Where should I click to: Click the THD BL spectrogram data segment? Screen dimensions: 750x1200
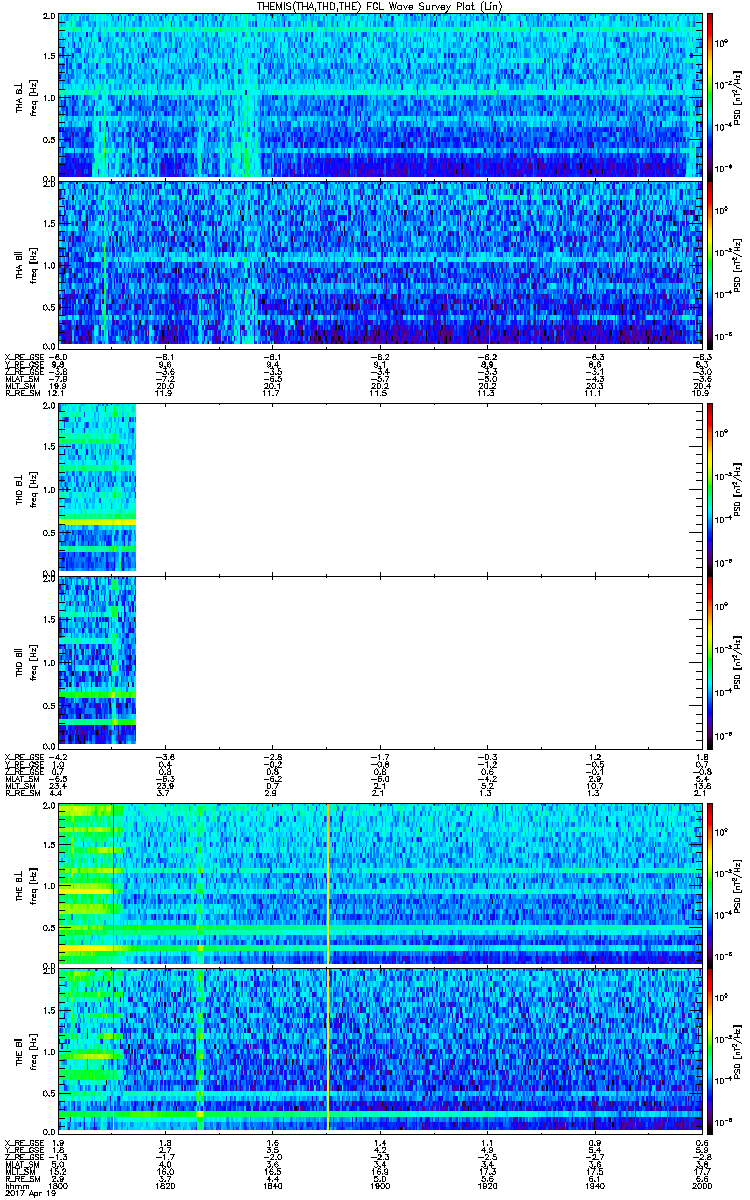tap(97, 487)
